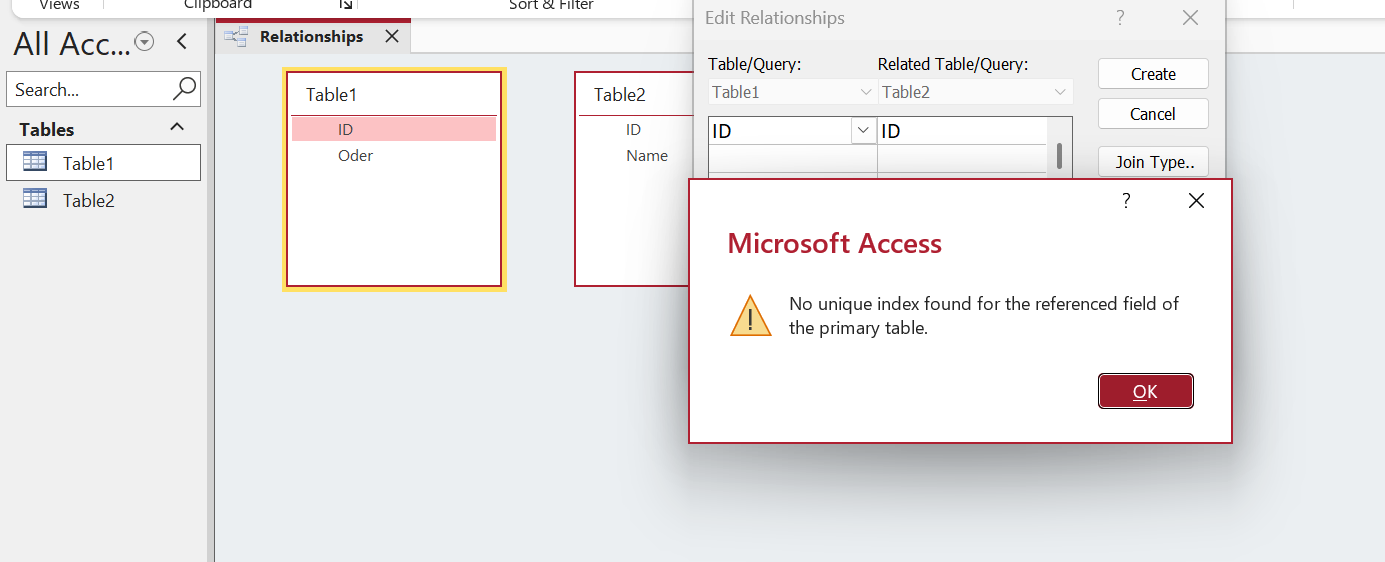Click the Table2 box title
Image resolution: width=1385 pixels, height=562 pixels.
point(620,95)
